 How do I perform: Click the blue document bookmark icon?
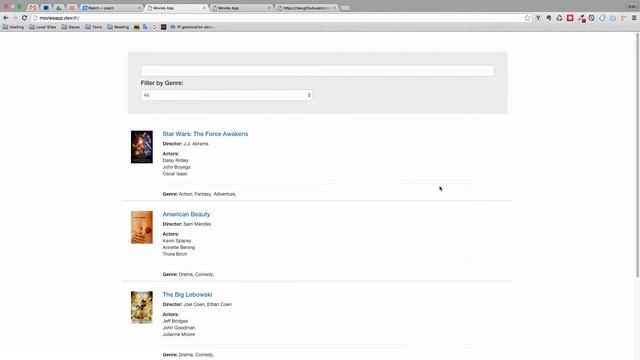point(145,27)
